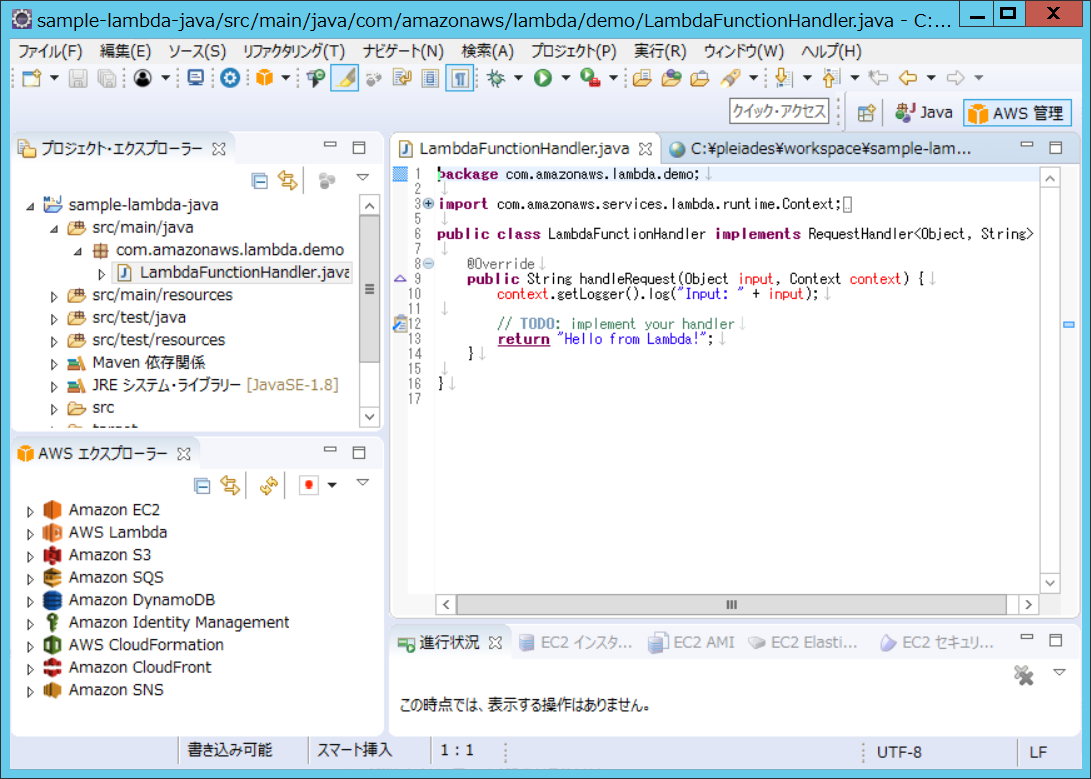Switch to the Java perspective
This screenshot has height=779, width=1091.
923,113
